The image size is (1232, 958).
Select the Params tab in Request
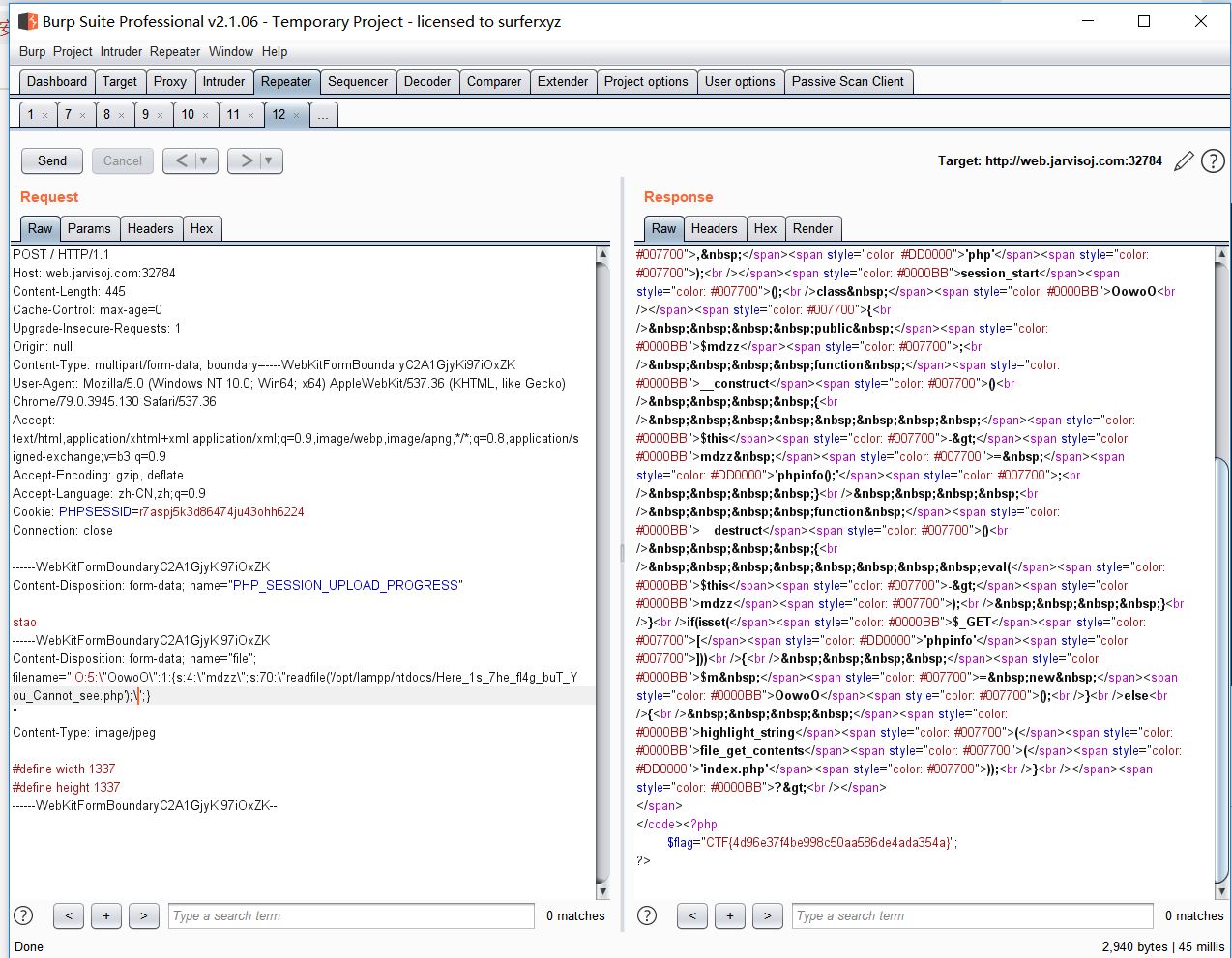[x=89, y=228]
